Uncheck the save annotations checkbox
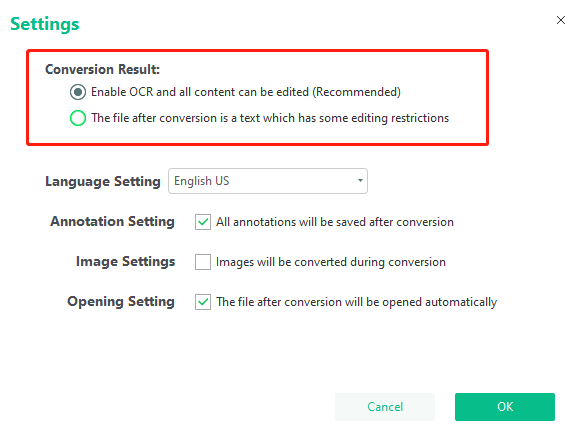The image size is (580, 437). click(x=203, y=222)
